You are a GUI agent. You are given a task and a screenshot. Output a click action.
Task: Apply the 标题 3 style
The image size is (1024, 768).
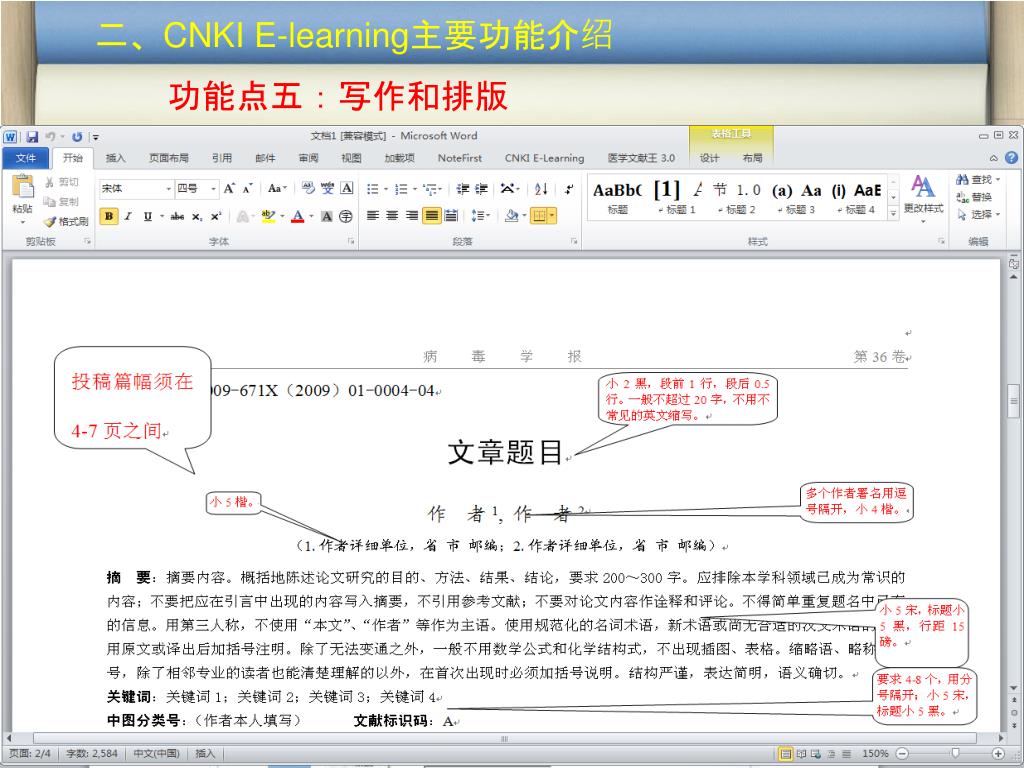point(796,198)
